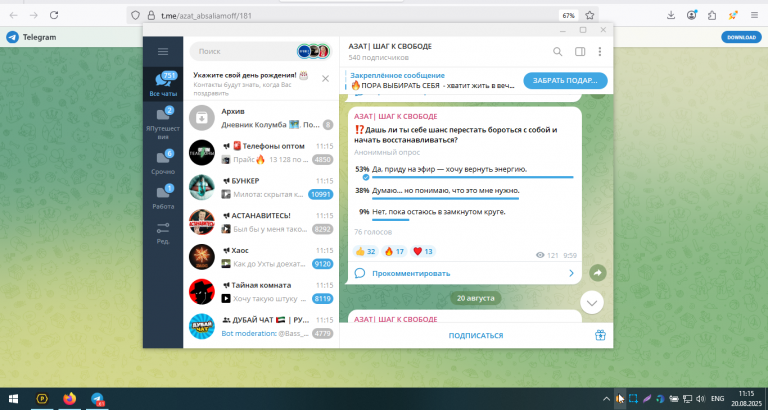Open the Telegram hamburger main menu
Image resolution: width=768 pixels, height=410 pixels.
tap(163, 51)
